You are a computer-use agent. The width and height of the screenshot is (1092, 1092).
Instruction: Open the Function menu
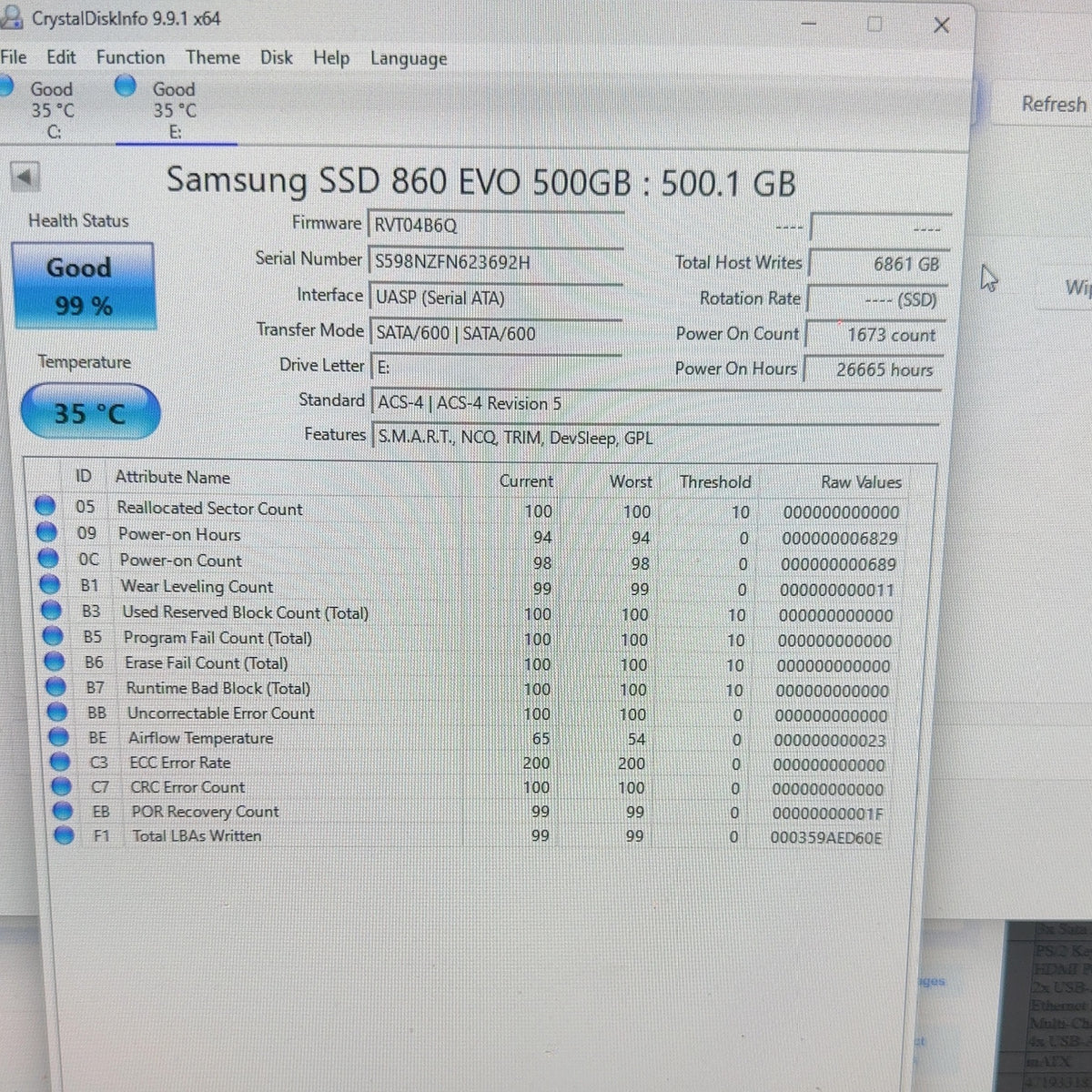pyautogui.click(x=131, y=57)
